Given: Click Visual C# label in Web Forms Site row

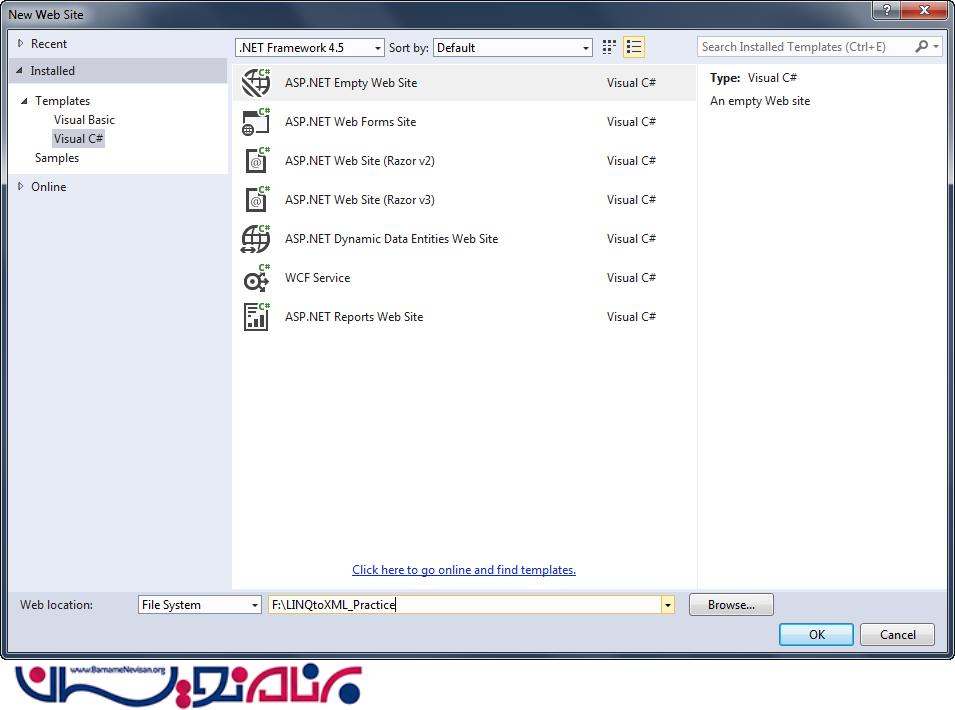Looking at the screenshot, I should 631,122.
